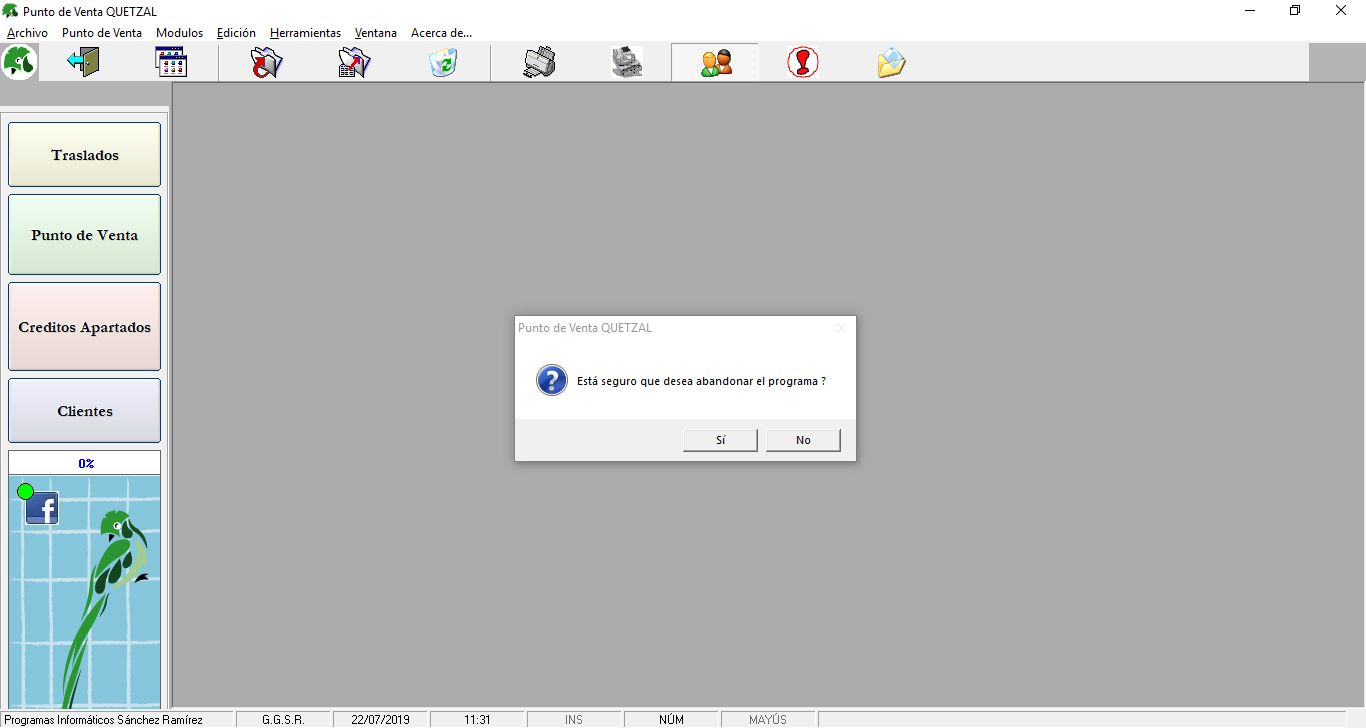
Task: Click the red exclamation alert icon
Action: [x=803, y=63]
